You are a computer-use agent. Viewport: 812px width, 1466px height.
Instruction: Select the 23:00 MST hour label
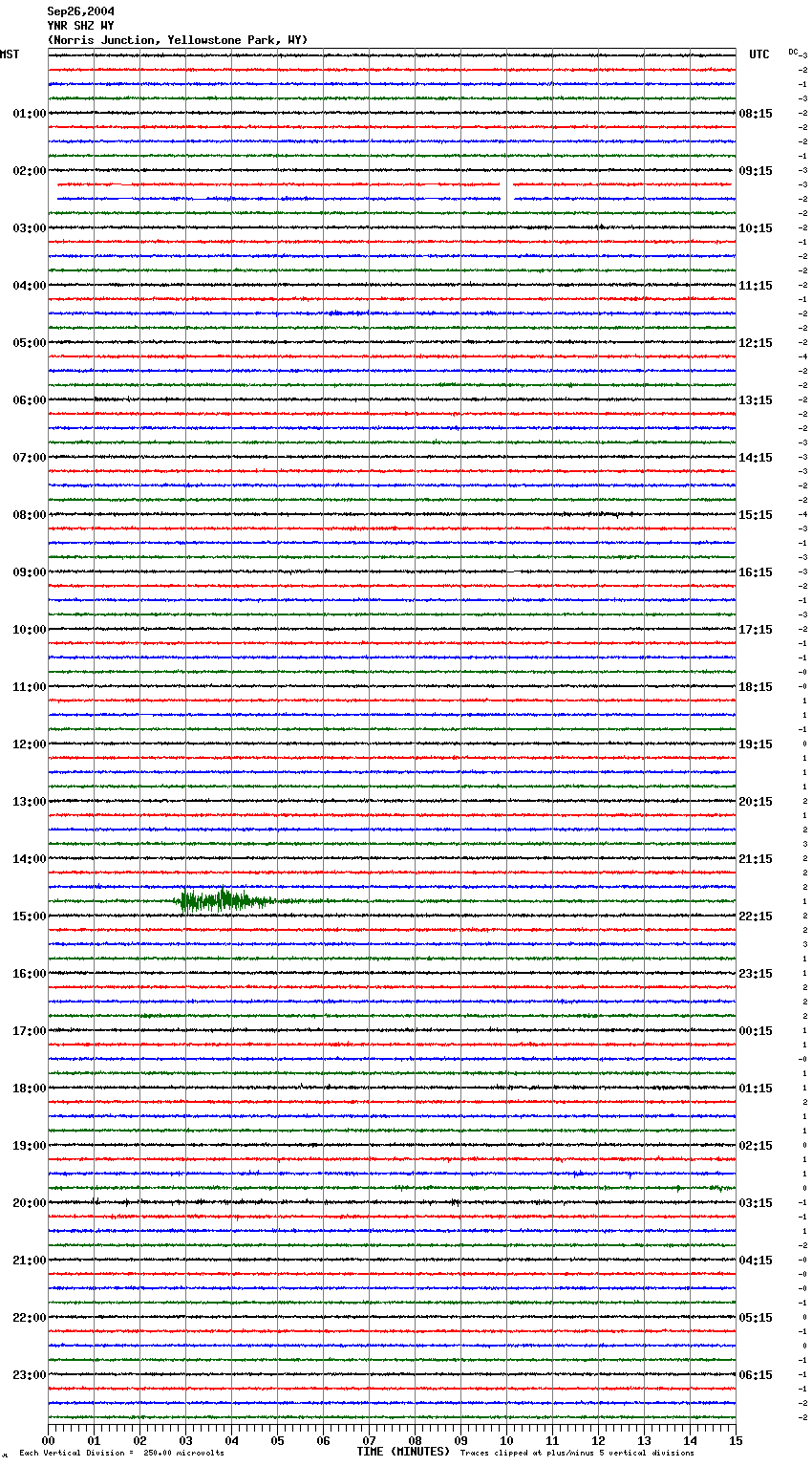[x=30, y=1375]
